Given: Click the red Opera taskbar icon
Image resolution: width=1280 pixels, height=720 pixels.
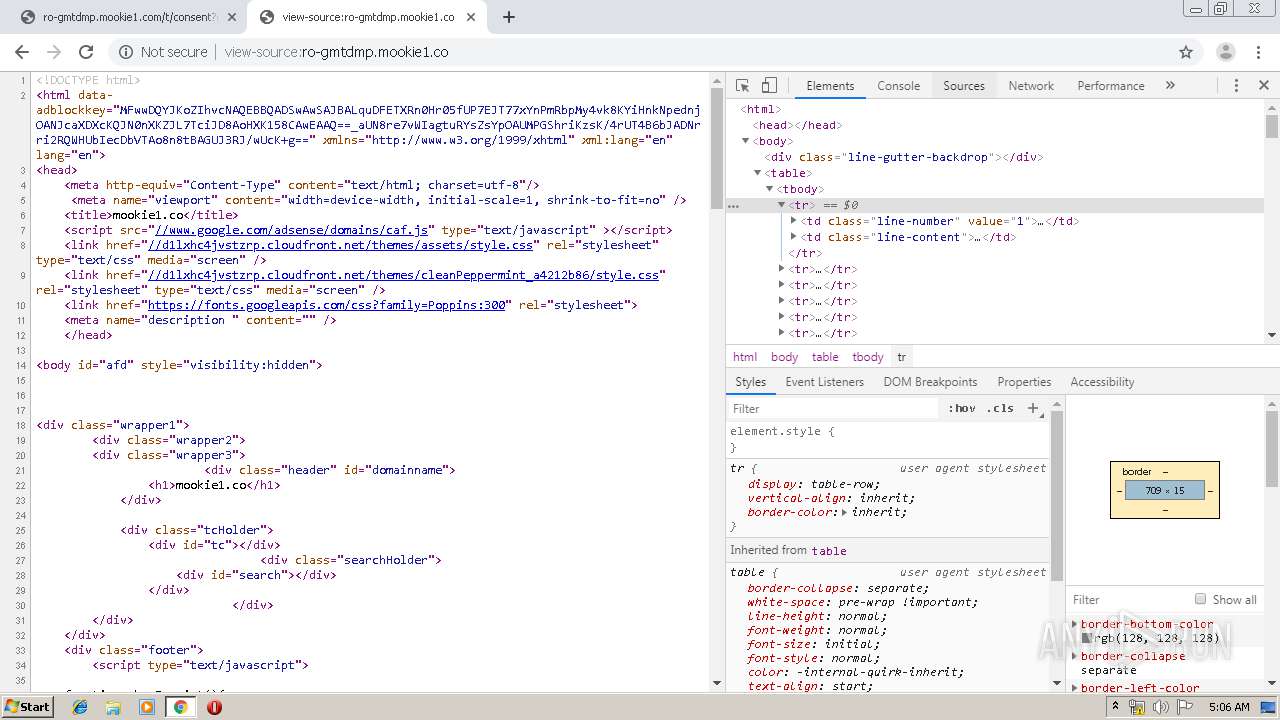Looking at the screenshot, I should click(x=214, y=707).
